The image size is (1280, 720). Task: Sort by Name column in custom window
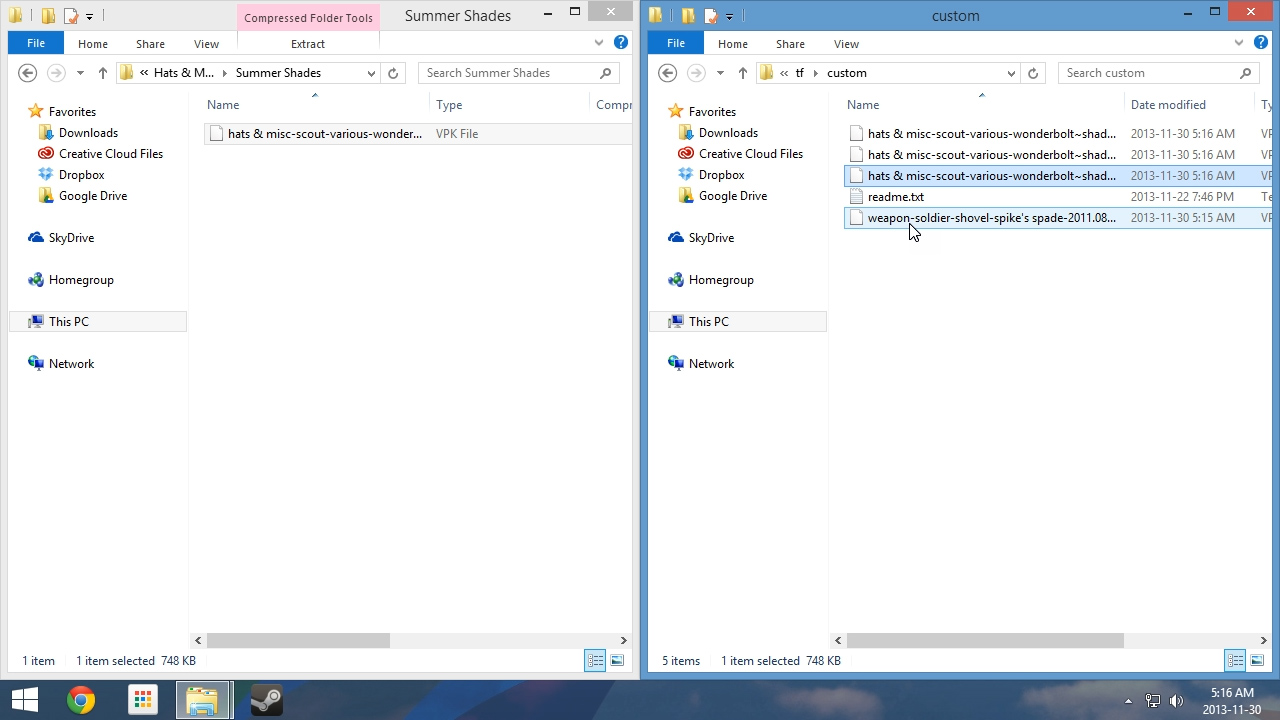click(863, 105)
